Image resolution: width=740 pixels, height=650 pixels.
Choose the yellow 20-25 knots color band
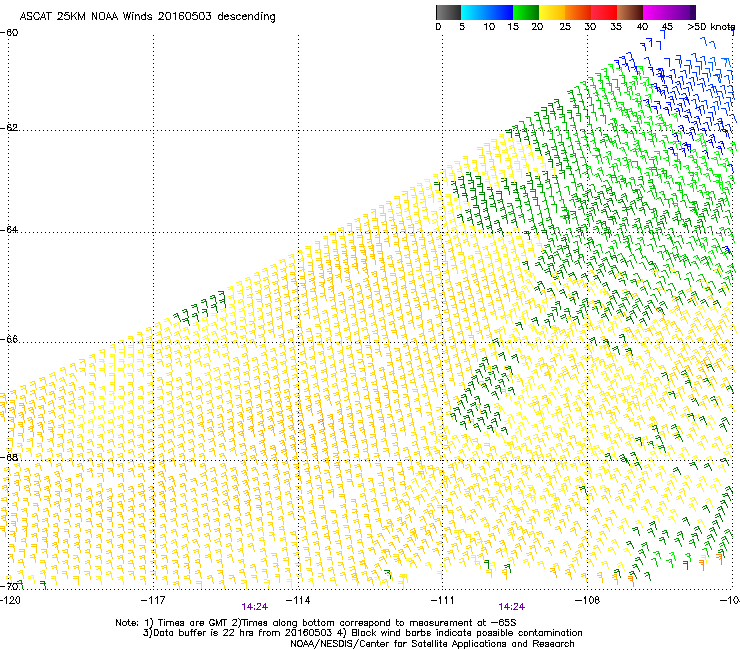click(x=552, y=12)
